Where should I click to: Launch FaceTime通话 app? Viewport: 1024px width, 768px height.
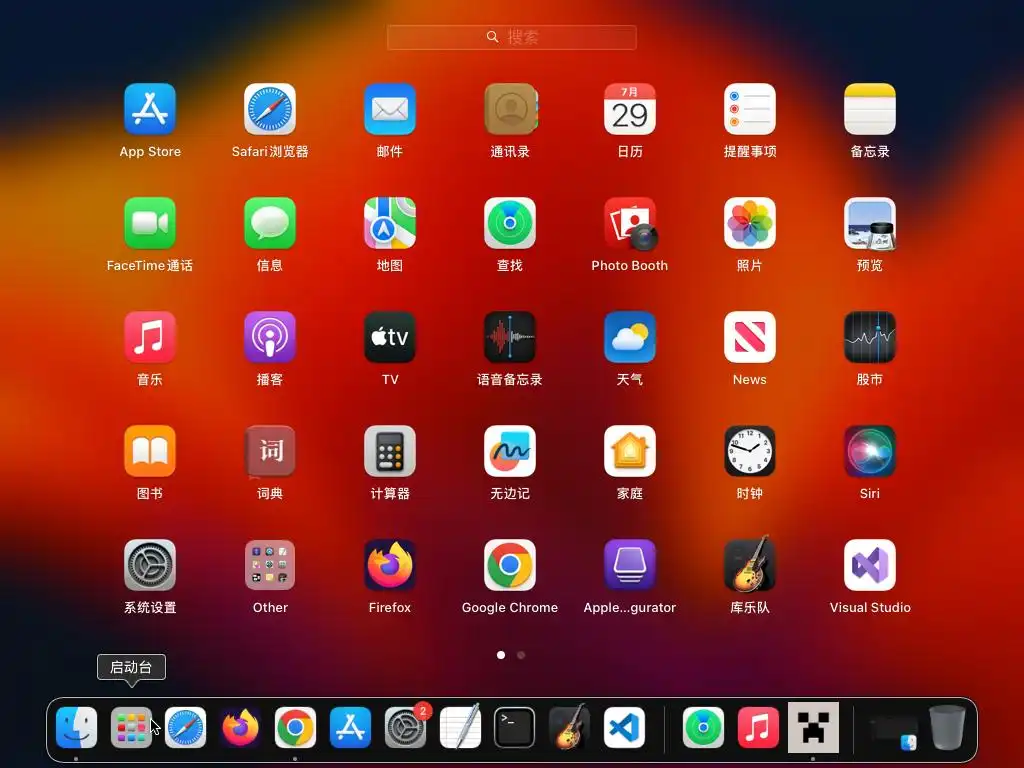coord(150,223)
